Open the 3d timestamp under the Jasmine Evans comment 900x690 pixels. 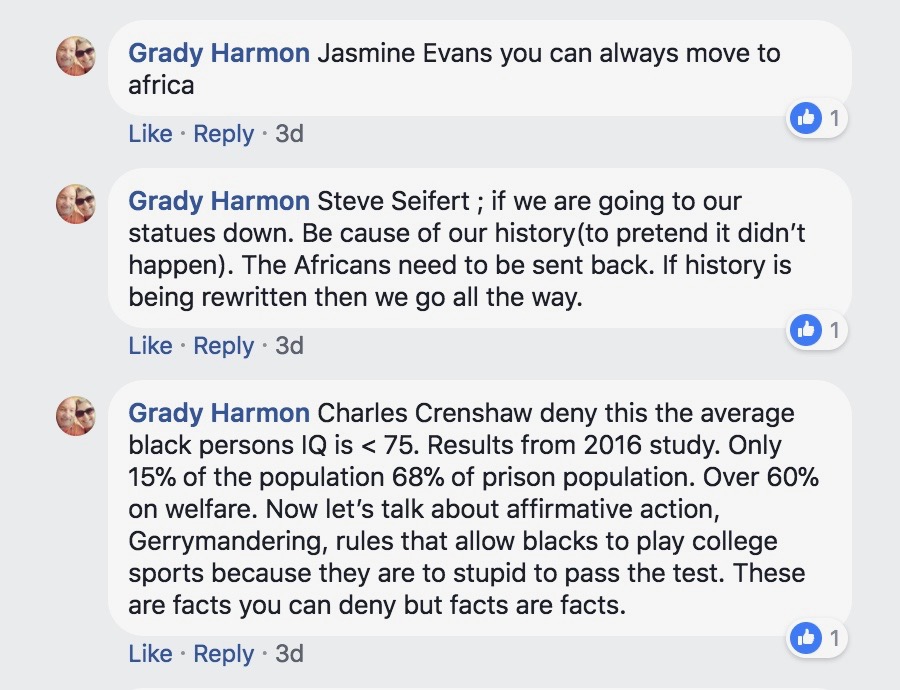(x=289, y=133)
